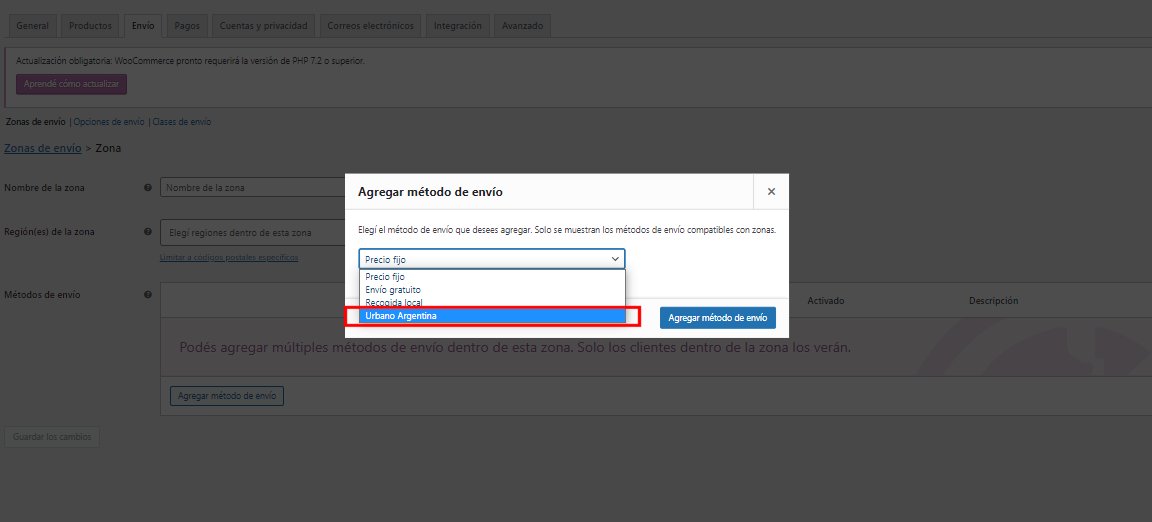Click the outlined Agregar método de envío button
The image size is (1152, 522).
pyautogui.click(x=227, y=396)
